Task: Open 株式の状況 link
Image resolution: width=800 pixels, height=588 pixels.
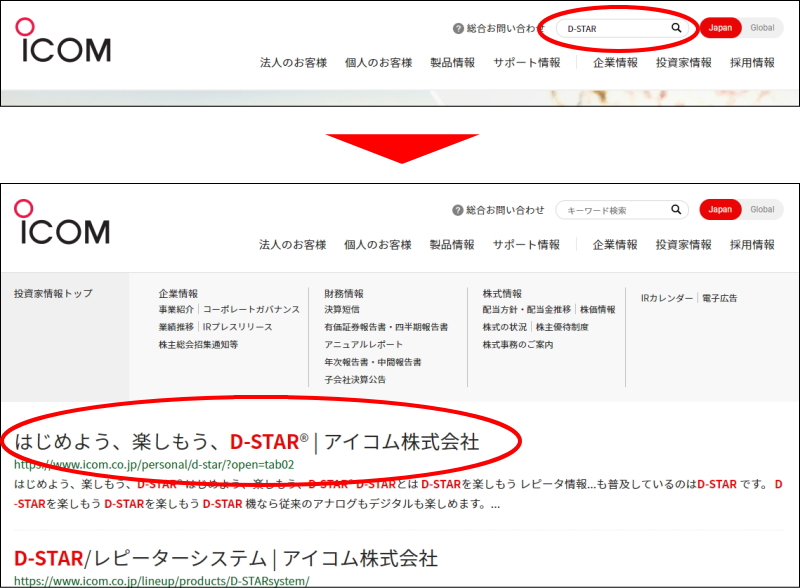Action: 505,327
